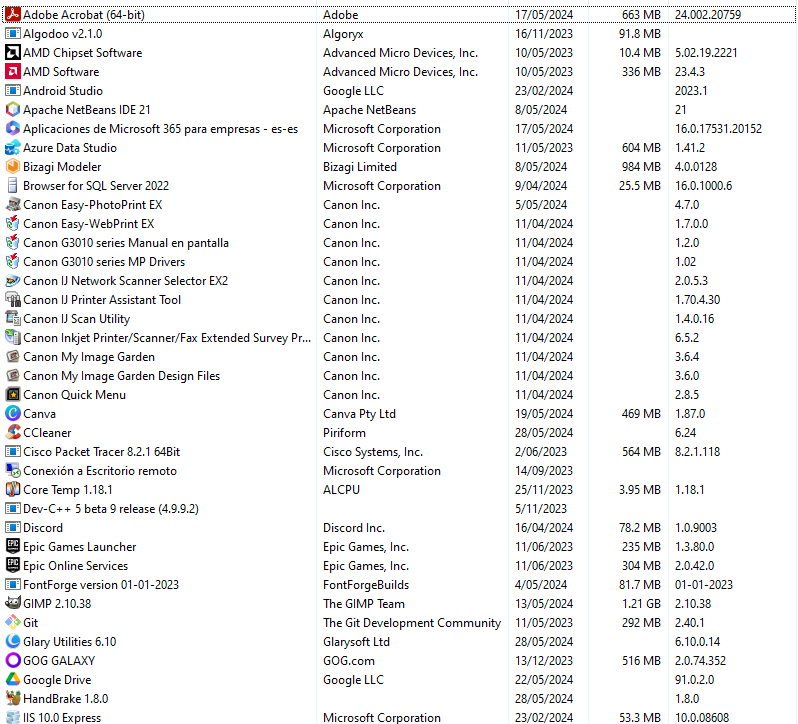This screenshot has height=724, width=798.
Task: Click the Canon Quick Menu icon
Action: (x=13, y=394)
